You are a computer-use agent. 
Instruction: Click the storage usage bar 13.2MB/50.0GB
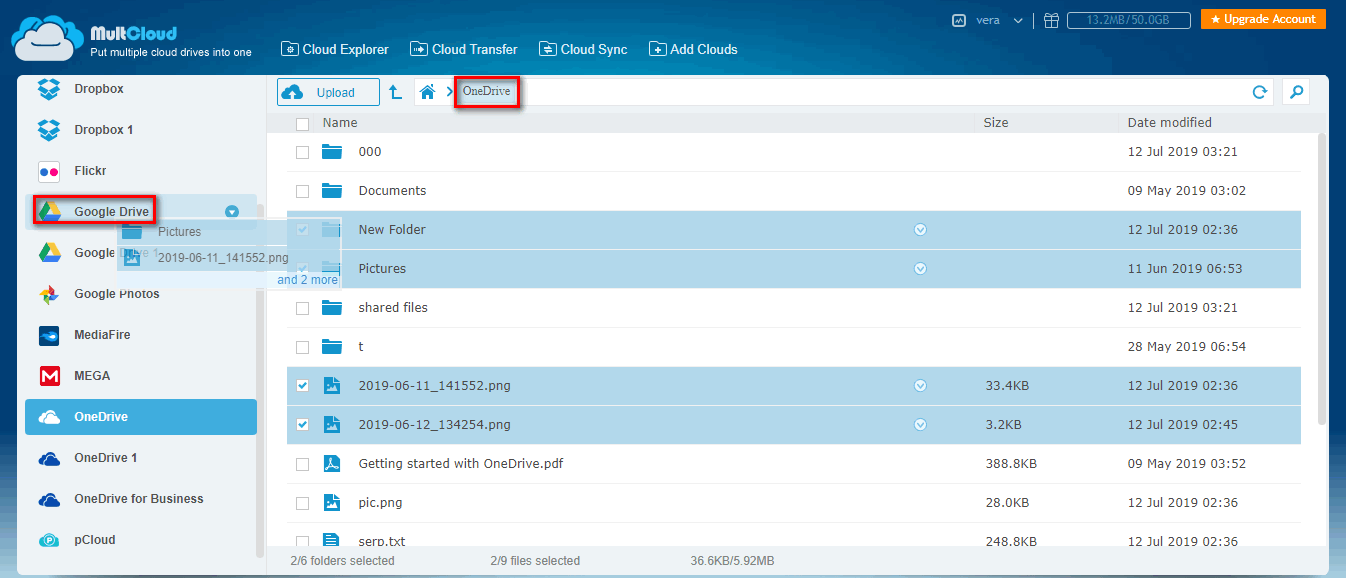click(1128, 20)
